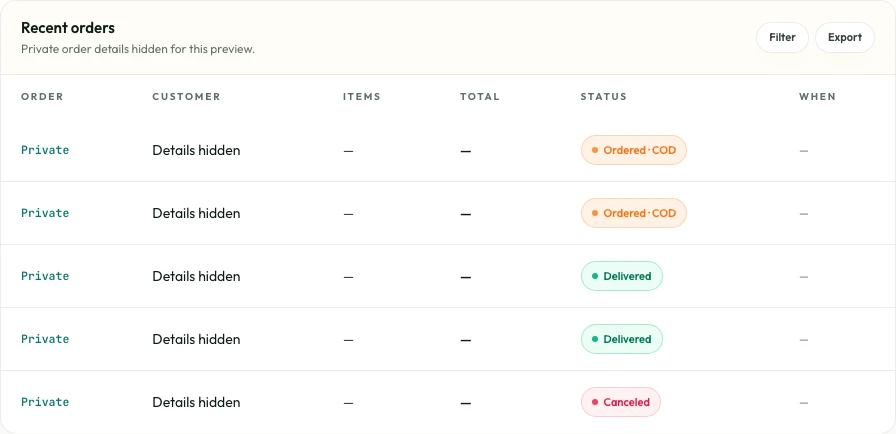Select the WHEN column header
Viewport: 896px width, 434px height.
(x=817, y=97)
